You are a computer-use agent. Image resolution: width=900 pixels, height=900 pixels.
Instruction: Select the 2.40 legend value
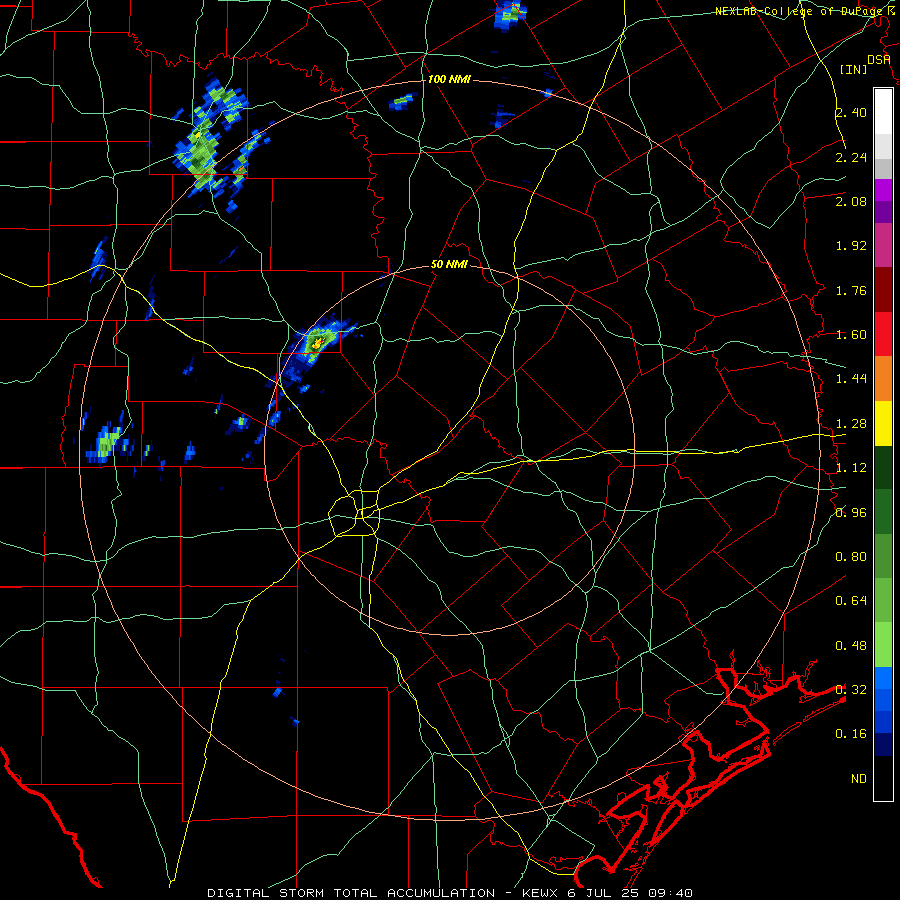tap(851, 112)
